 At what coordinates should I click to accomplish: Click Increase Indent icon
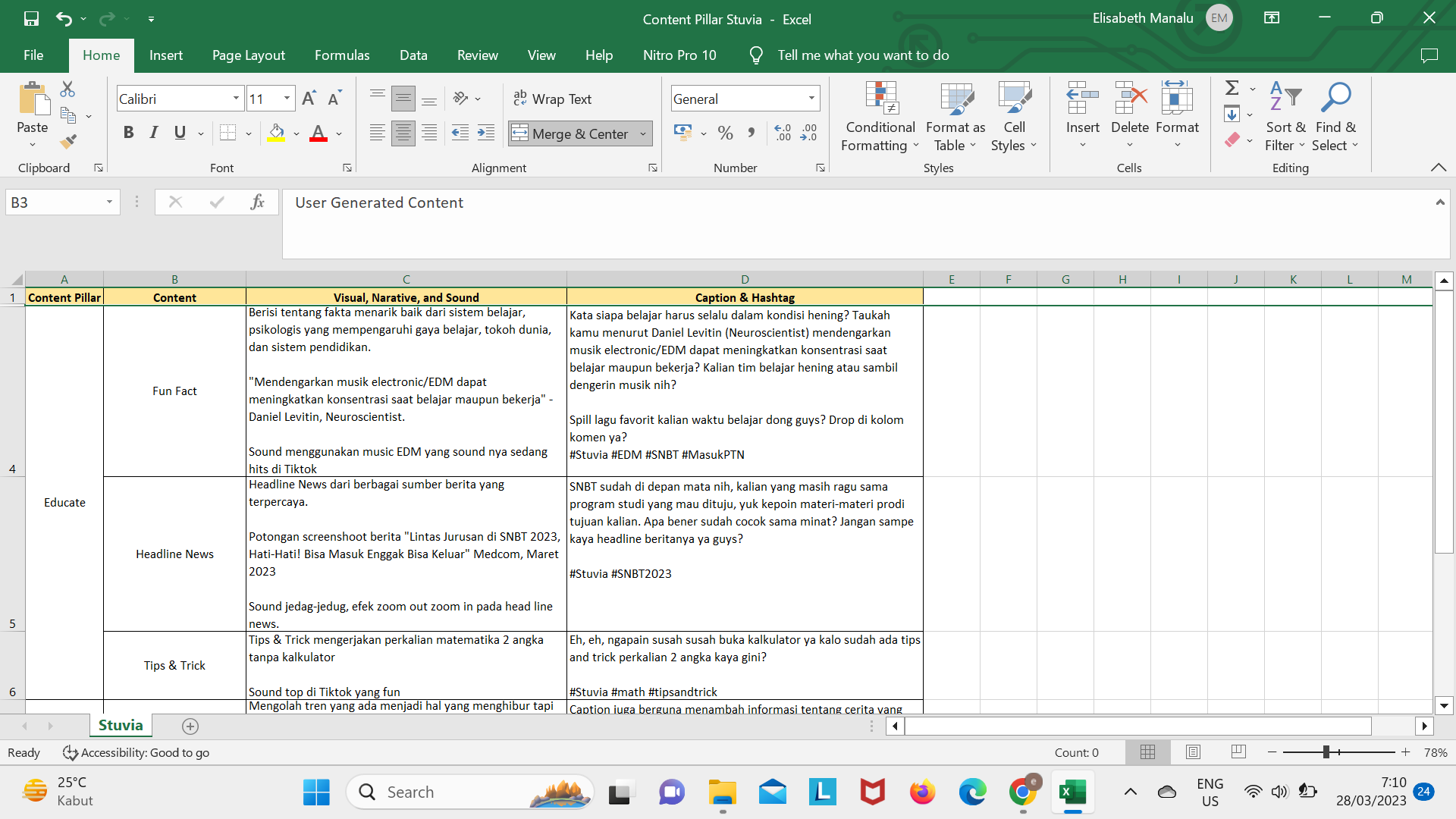click(x=486, y=133)
